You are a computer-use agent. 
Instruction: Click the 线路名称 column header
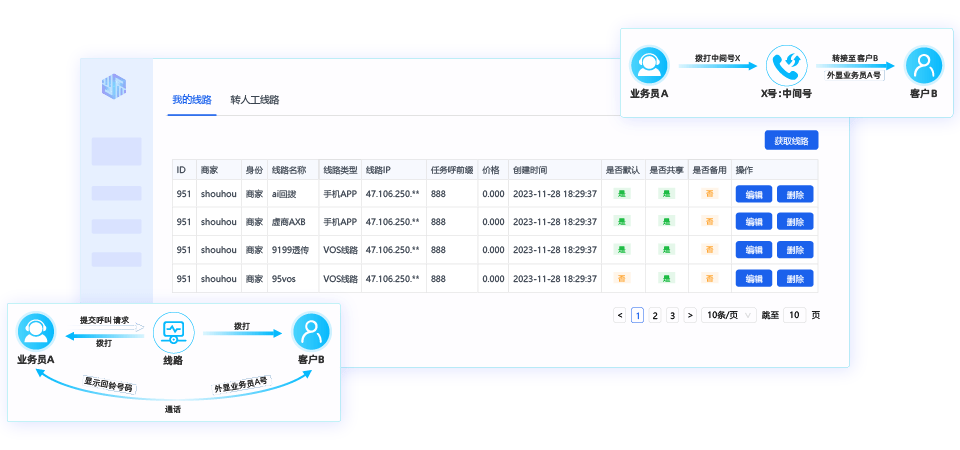click(x=293, y=170)
